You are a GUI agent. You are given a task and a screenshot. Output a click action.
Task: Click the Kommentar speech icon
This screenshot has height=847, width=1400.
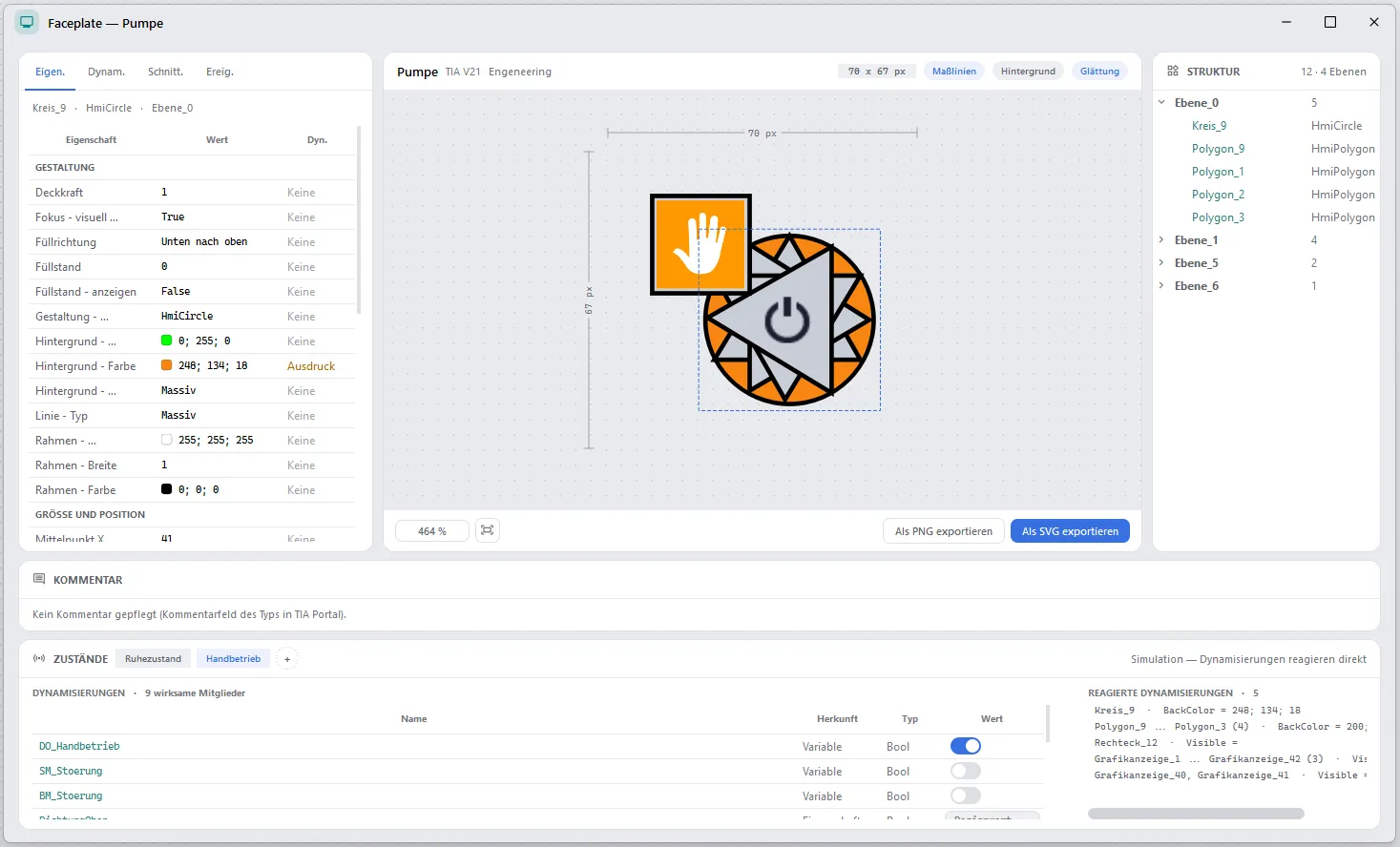pyautogui.click(x=39, y=579)
